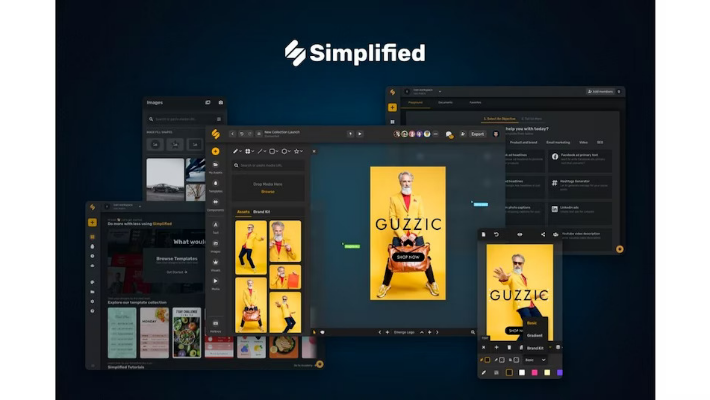Choose Gradient in the fill type menu
The height and width of the screenshot is (400, 710).
click(x=534, y=336)
